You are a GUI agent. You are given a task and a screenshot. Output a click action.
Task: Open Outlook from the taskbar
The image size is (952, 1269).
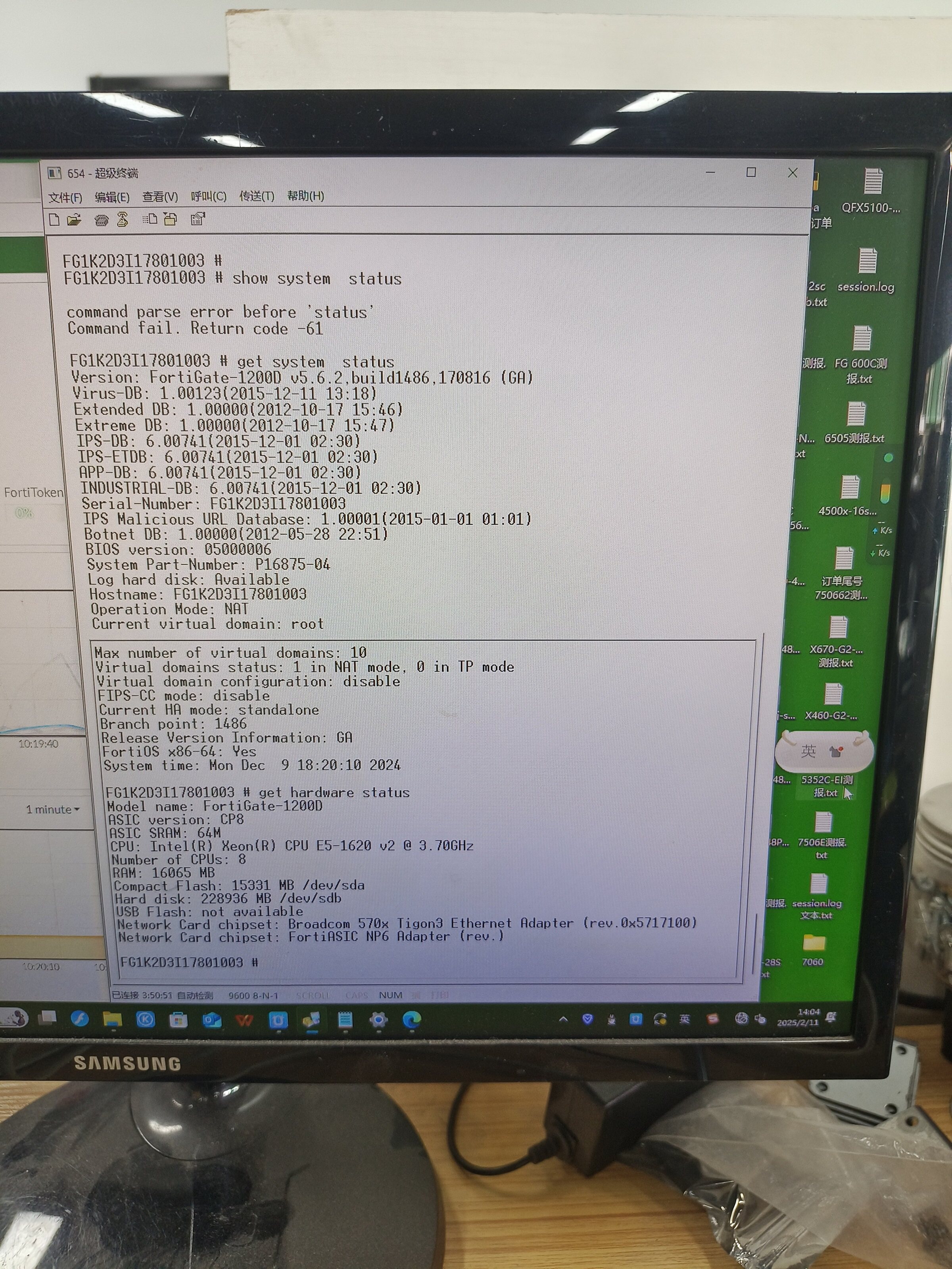click(211, 1020)
